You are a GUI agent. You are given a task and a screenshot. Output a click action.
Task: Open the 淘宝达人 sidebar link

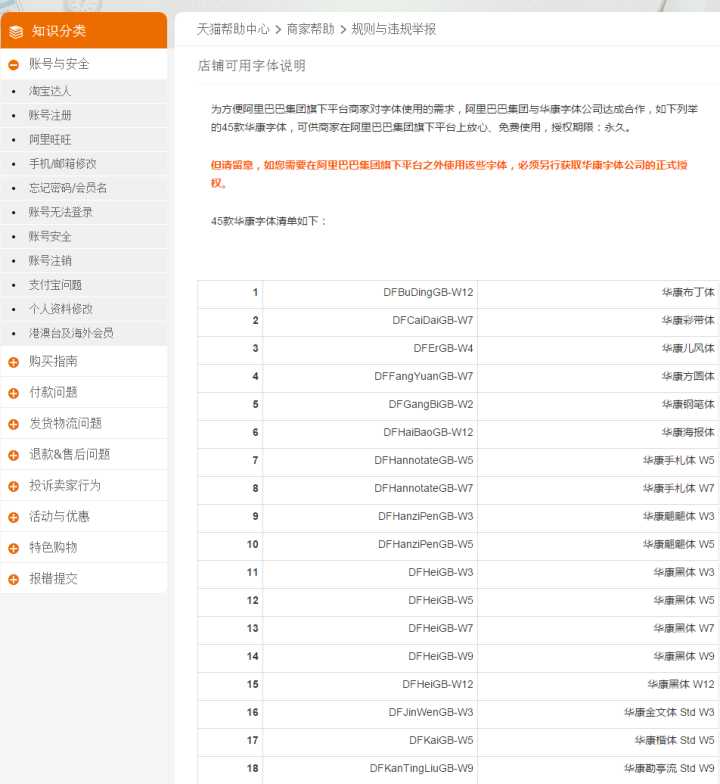[x=50, y=91]
